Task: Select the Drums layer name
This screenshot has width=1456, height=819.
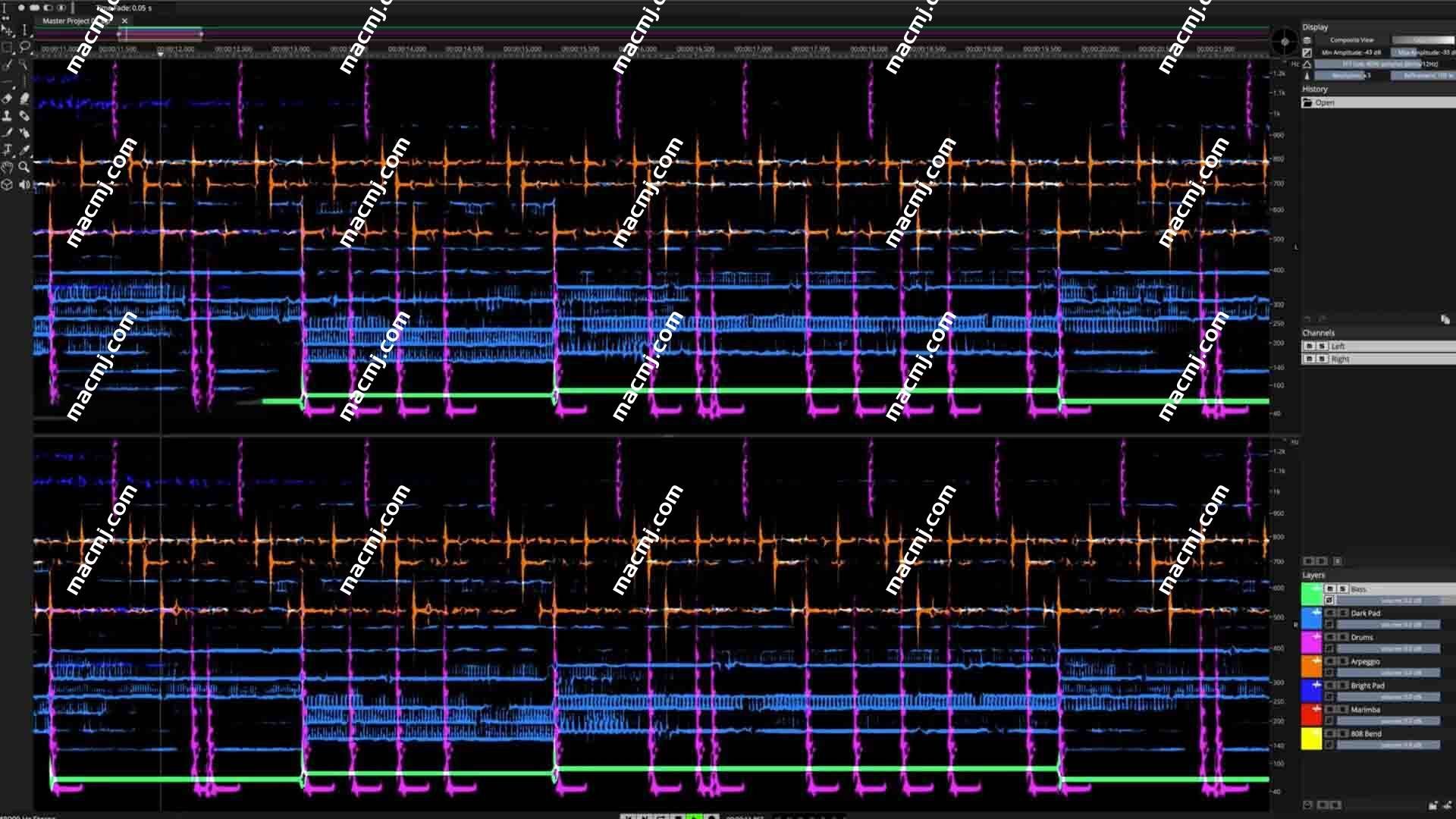Action: click(x=1362, y=637)
